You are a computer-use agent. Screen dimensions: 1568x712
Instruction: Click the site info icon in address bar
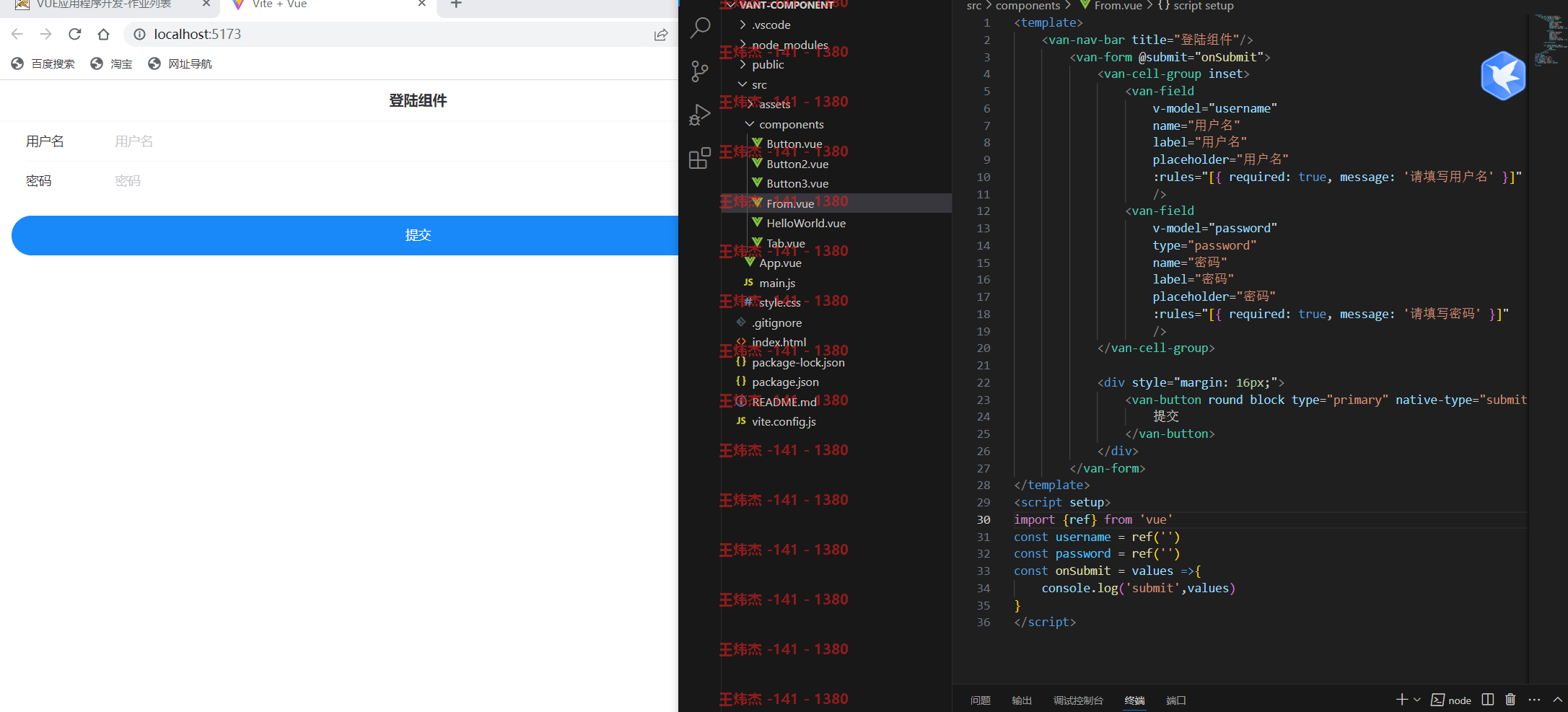pos(140,34)
